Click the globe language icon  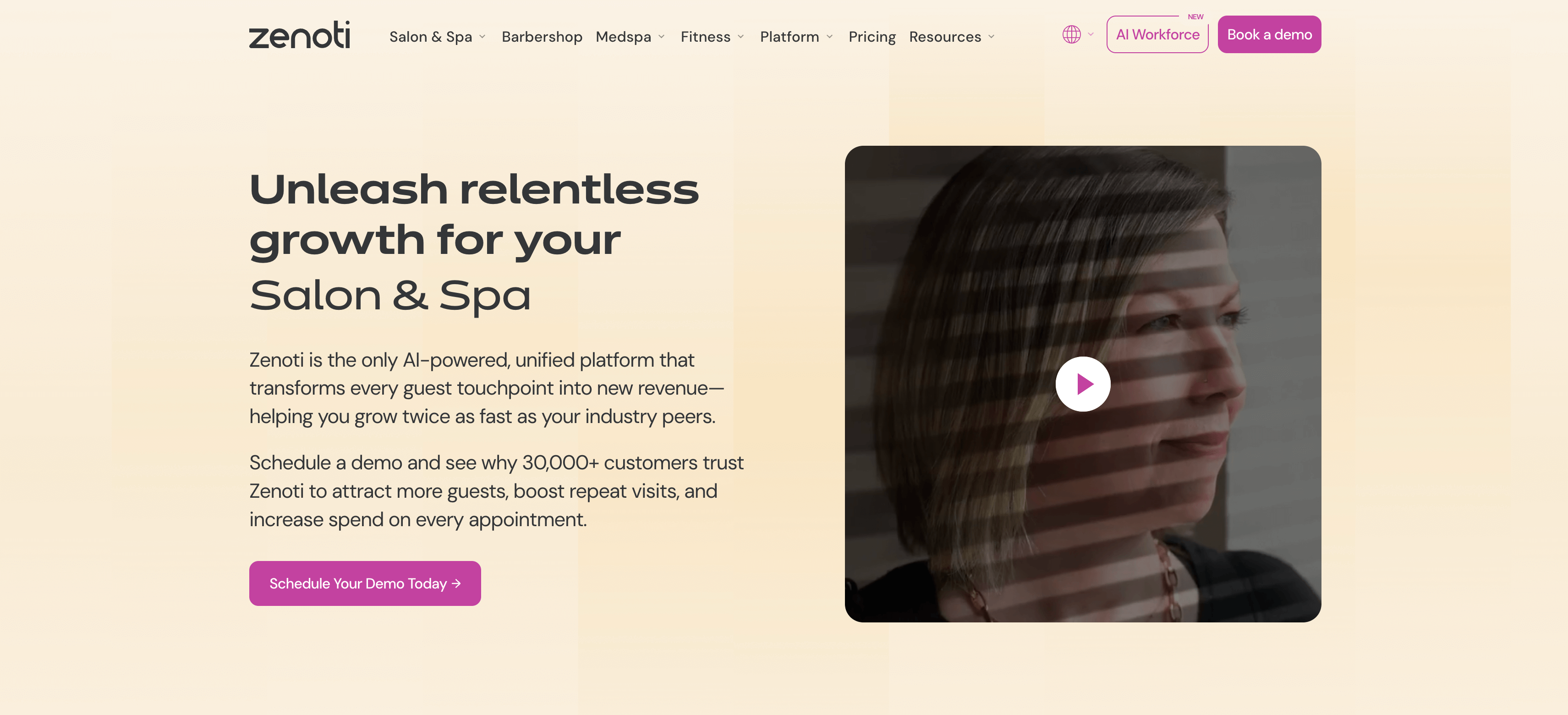(1071, 35)
